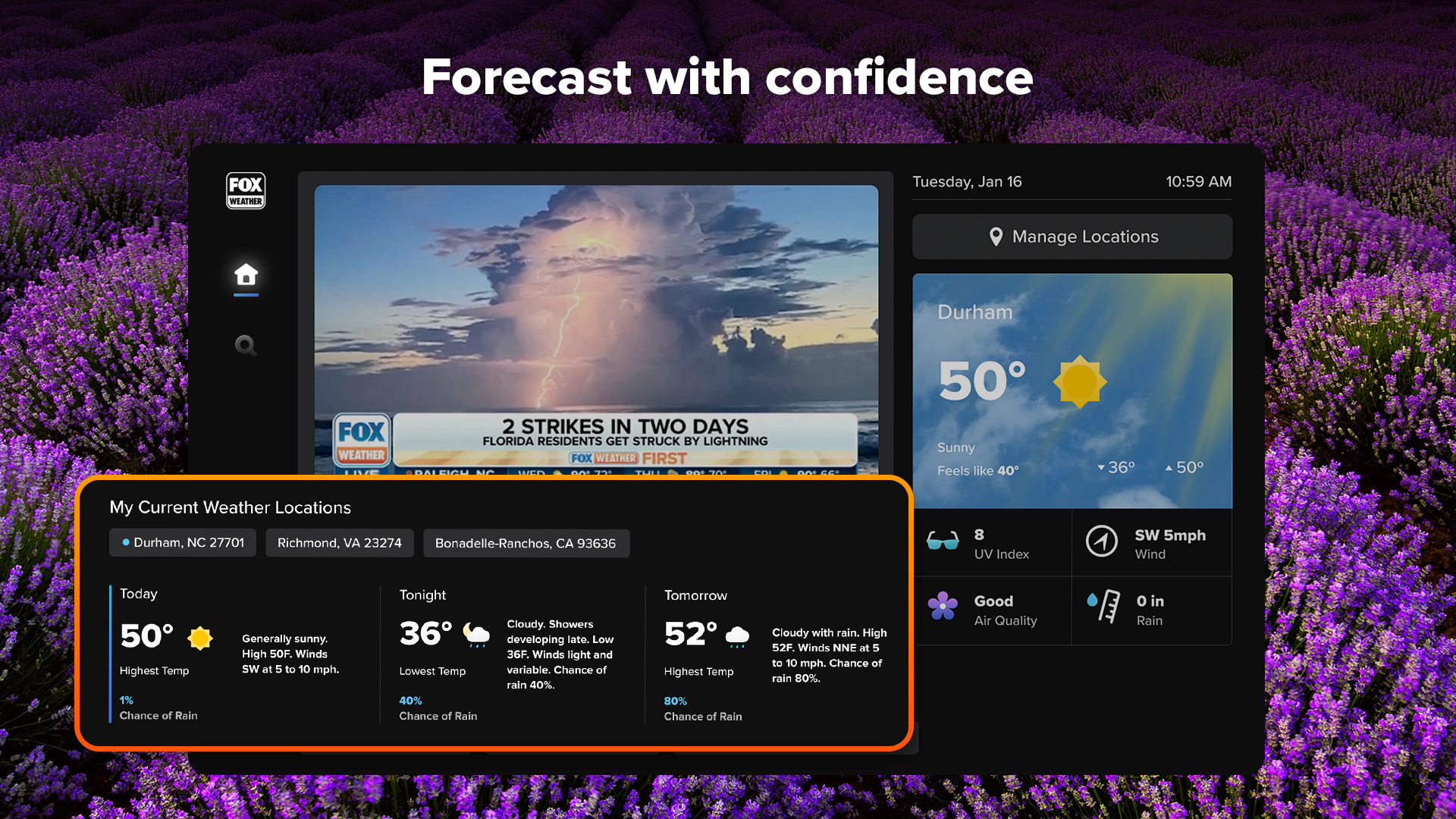Select the Home icon in sidebar
1456x819 pixels.
(246, 274)
